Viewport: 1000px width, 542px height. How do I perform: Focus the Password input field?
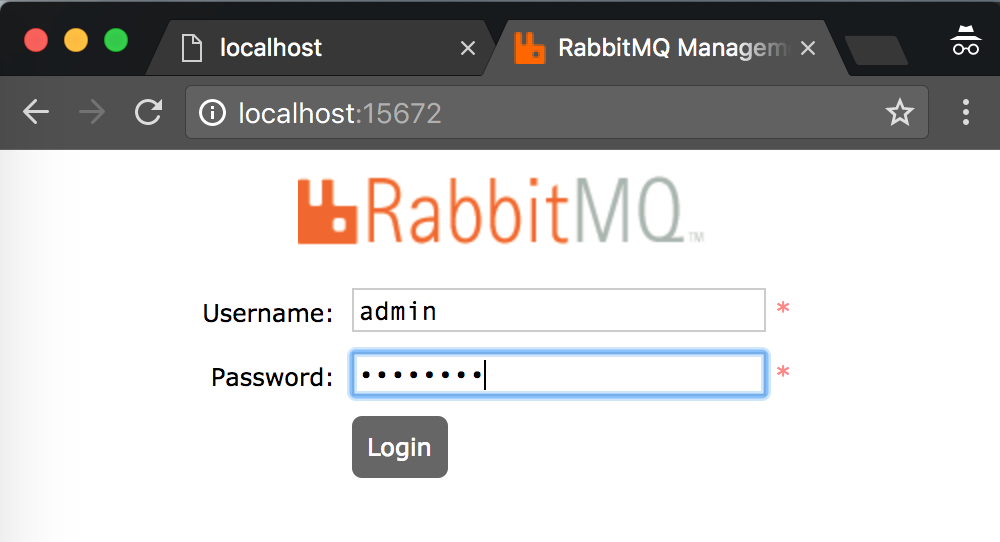tap(559, 374)
